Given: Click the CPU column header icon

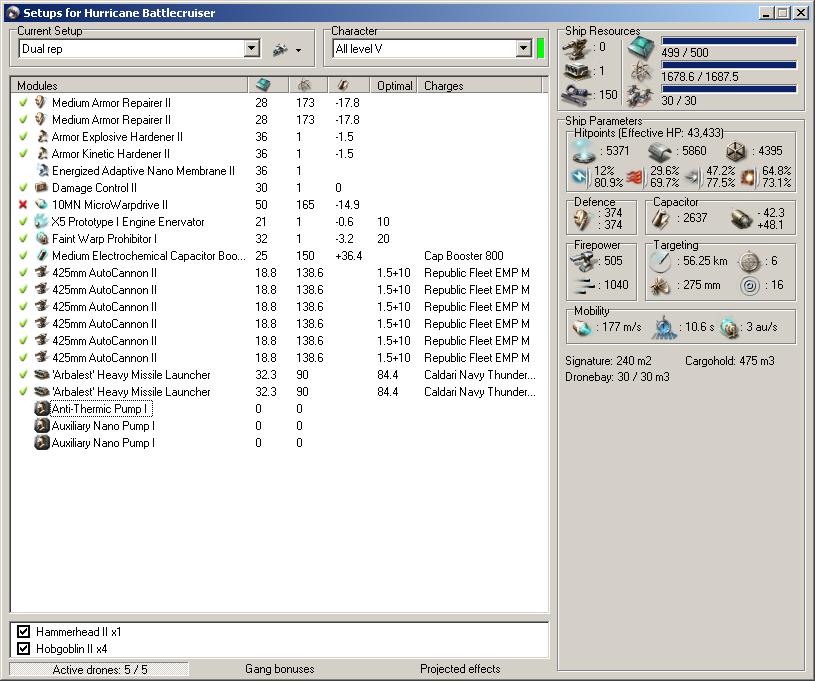Looking at the screenshot, I should [x=263, y=86].
